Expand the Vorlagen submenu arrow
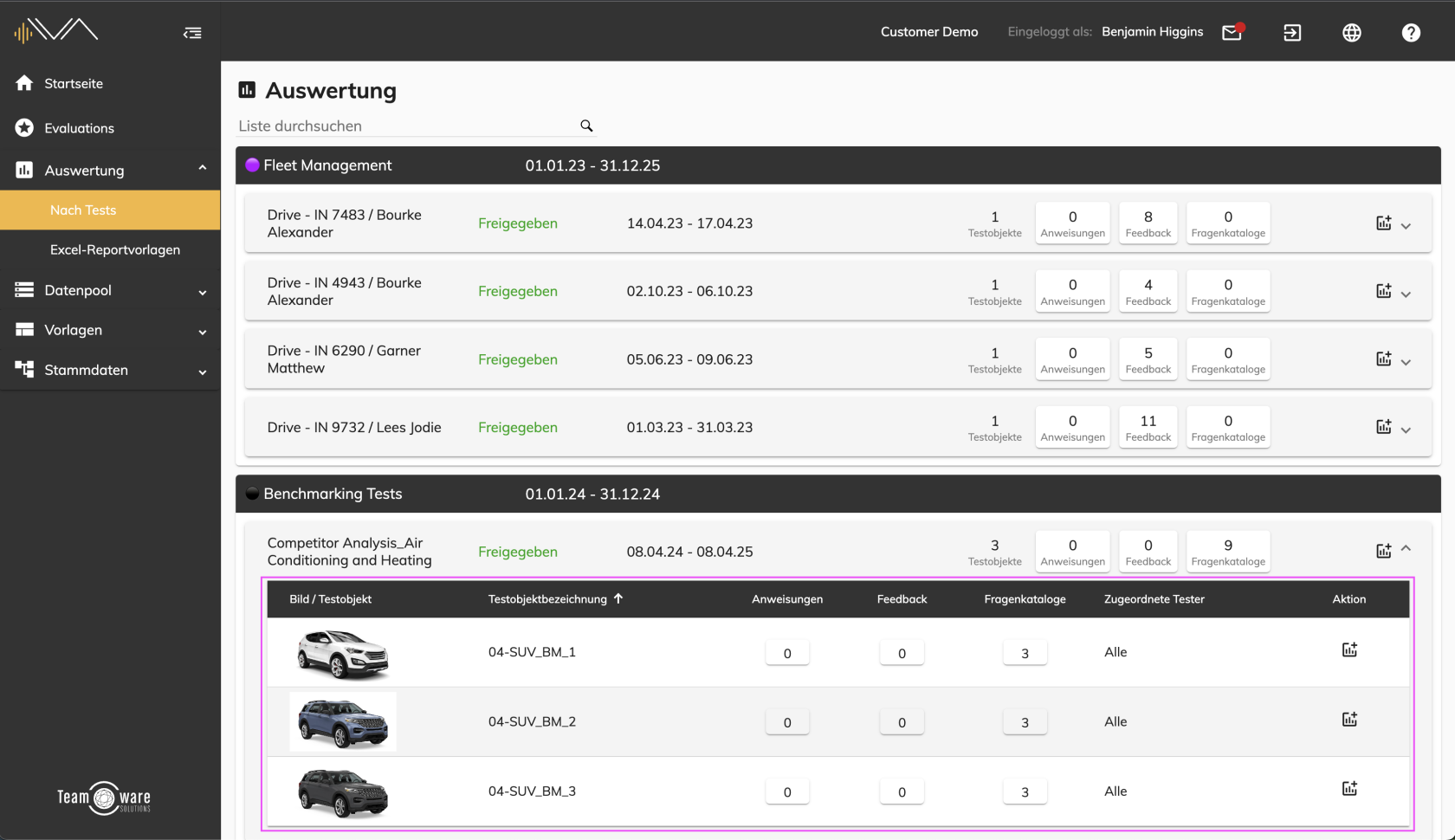Image resolution: width=1455 pixels, height=840 pixels. (x=203, y=333)
